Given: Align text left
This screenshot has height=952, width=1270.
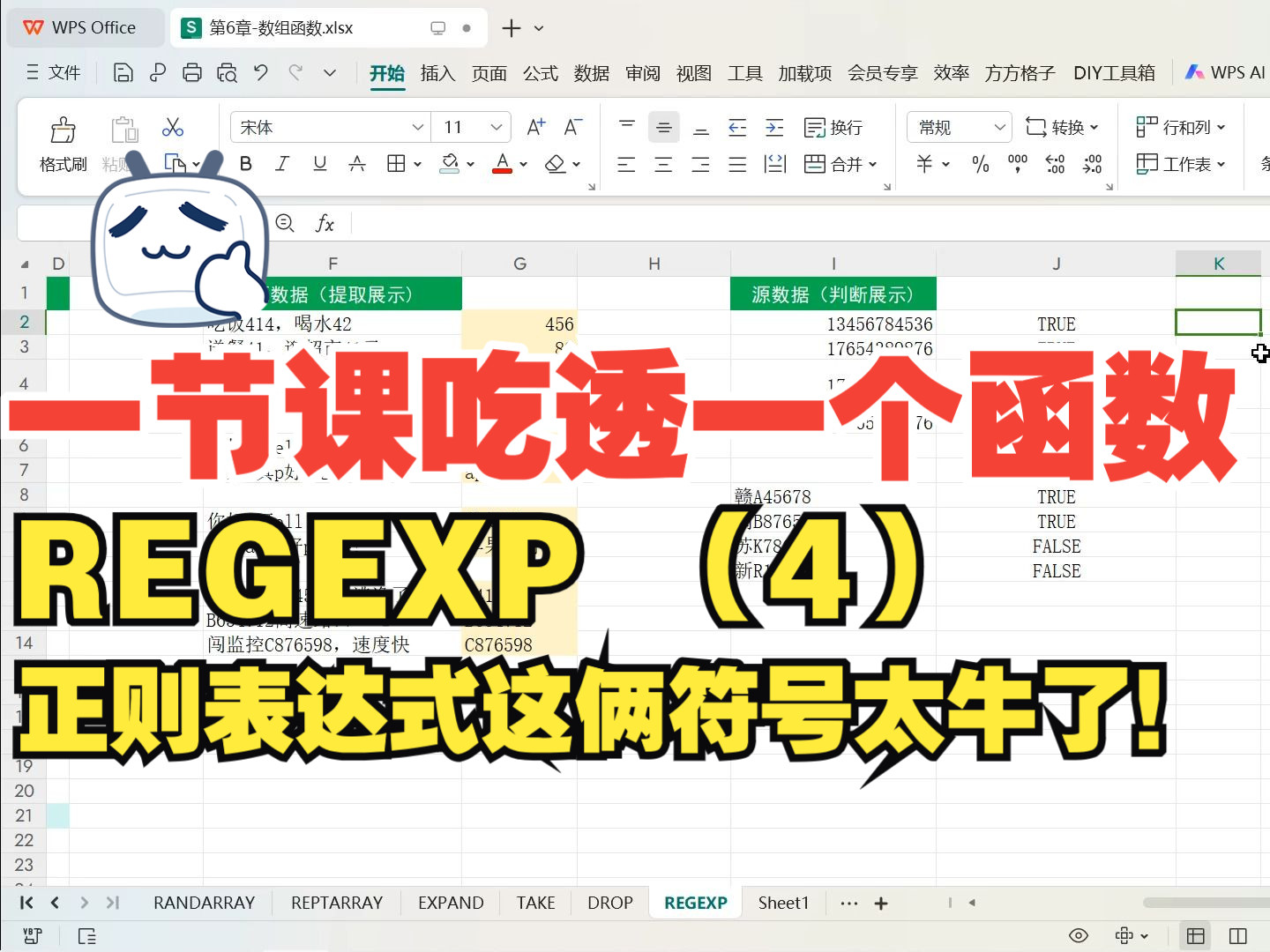Looking at the screenshot, I should coord(627,164).
